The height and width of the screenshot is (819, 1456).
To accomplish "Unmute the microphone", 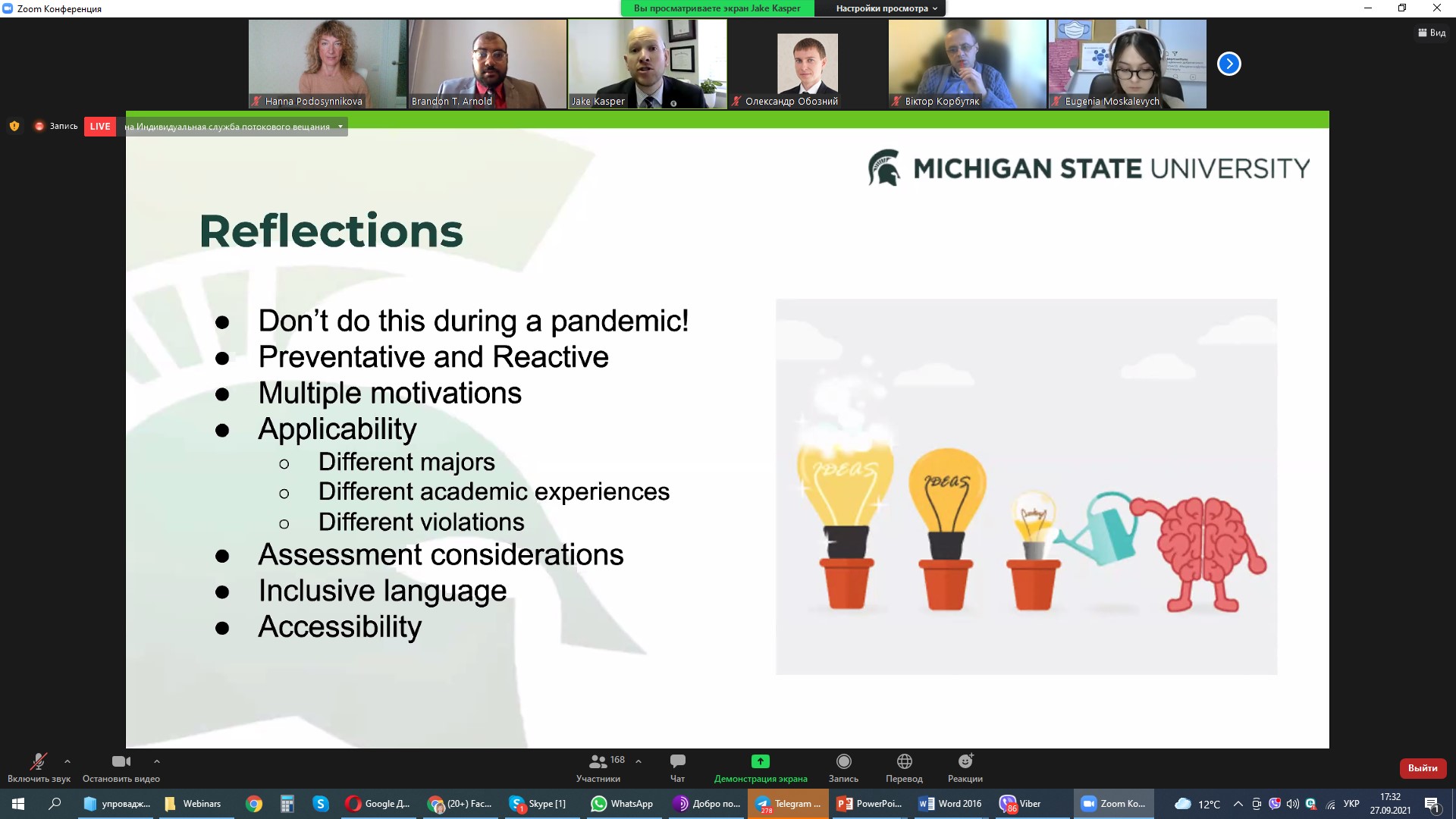I will pos(38,761).
